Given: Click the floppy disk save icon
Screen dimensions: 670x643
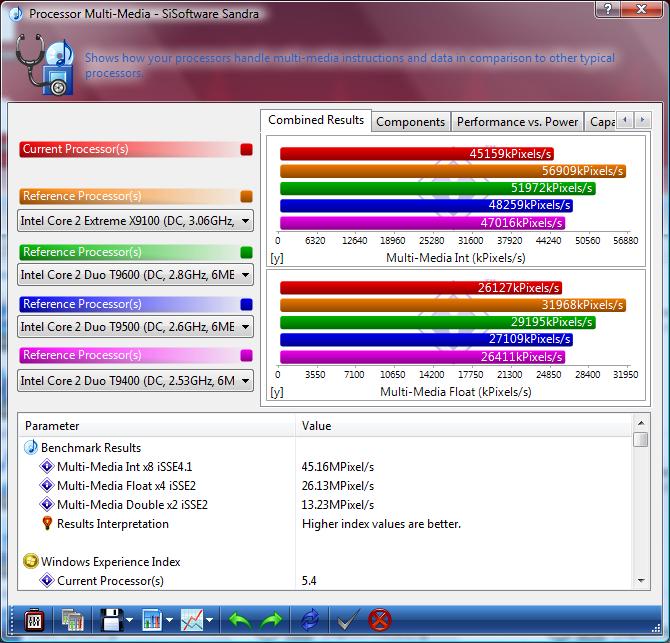Looking at the screenshot, I should tap(112, 620).
